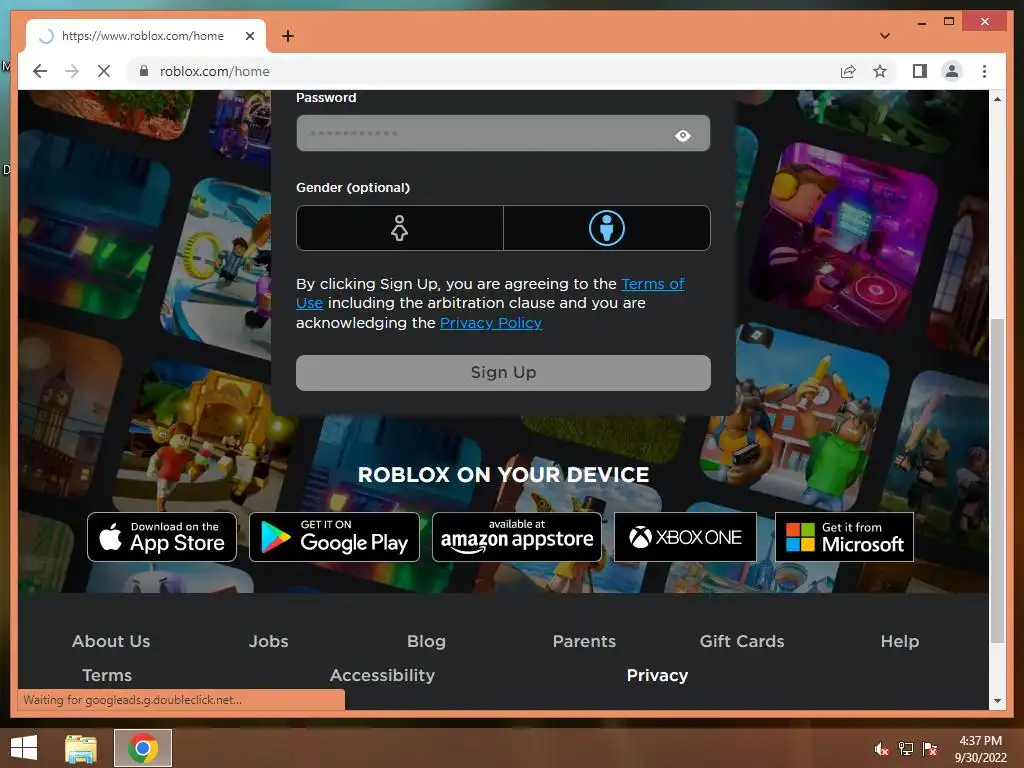The height and width of the screenshot is (768, 1024).
Task: Open Get it from Microsoft badge
Action: tap(844, 537)
